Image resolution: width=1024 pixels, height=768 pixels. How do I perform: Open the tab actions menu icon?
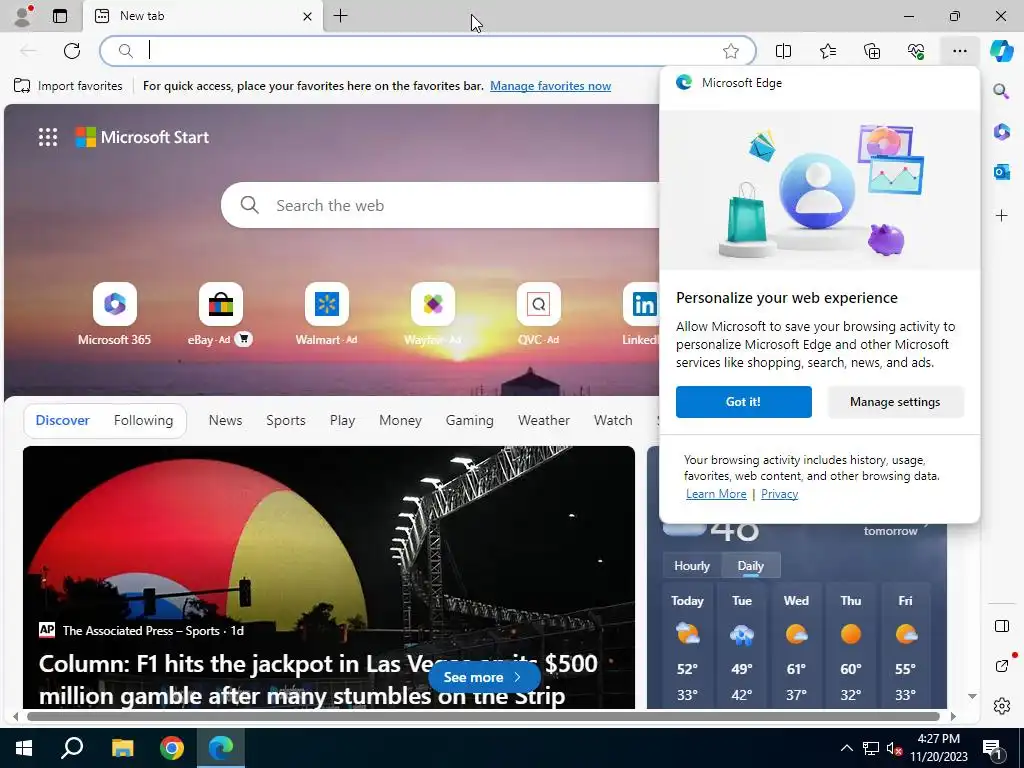click(60, 16)
